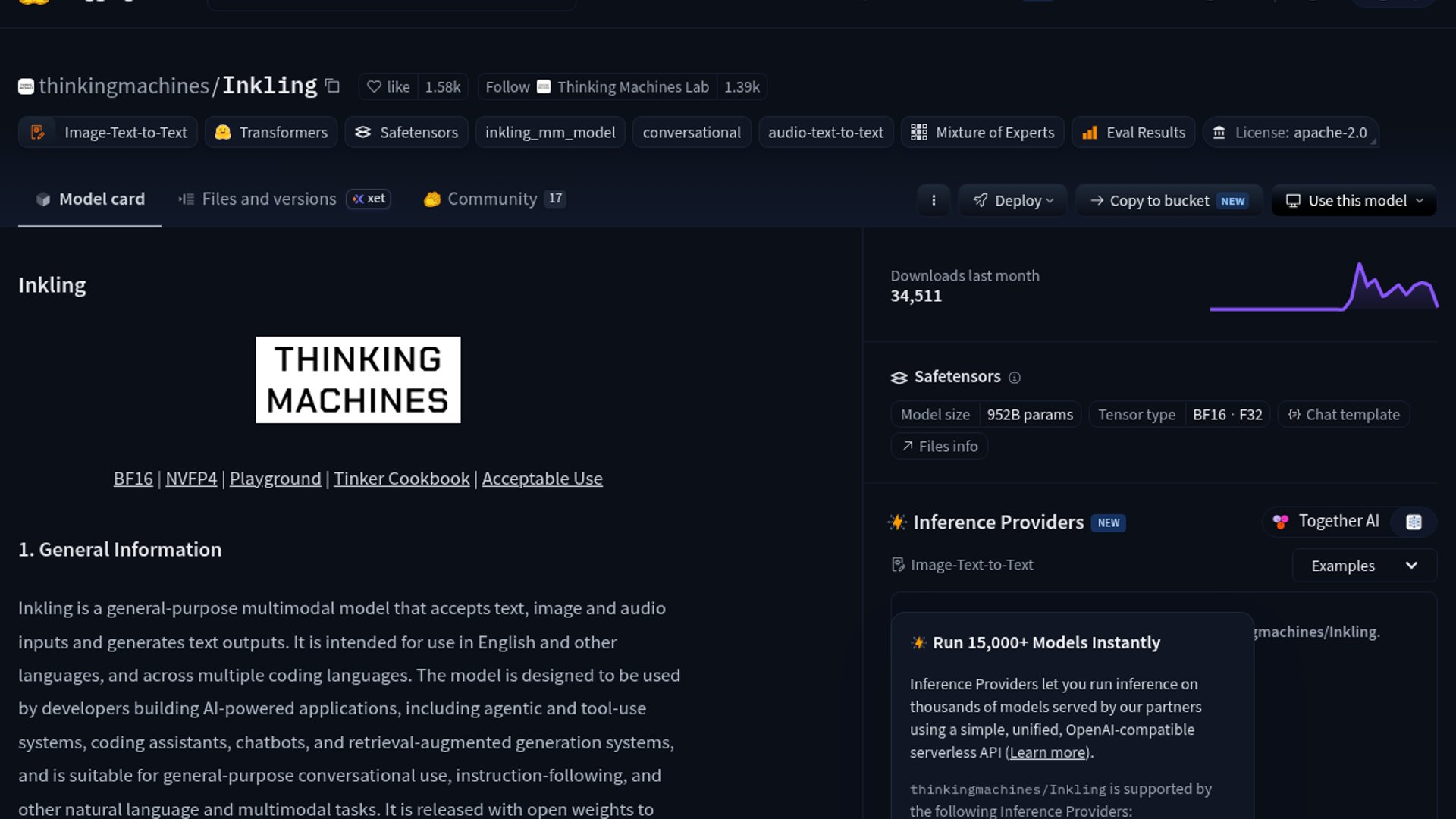Expand the Deploy dropdown
1456x819 pixels.
click(1012, 200)
